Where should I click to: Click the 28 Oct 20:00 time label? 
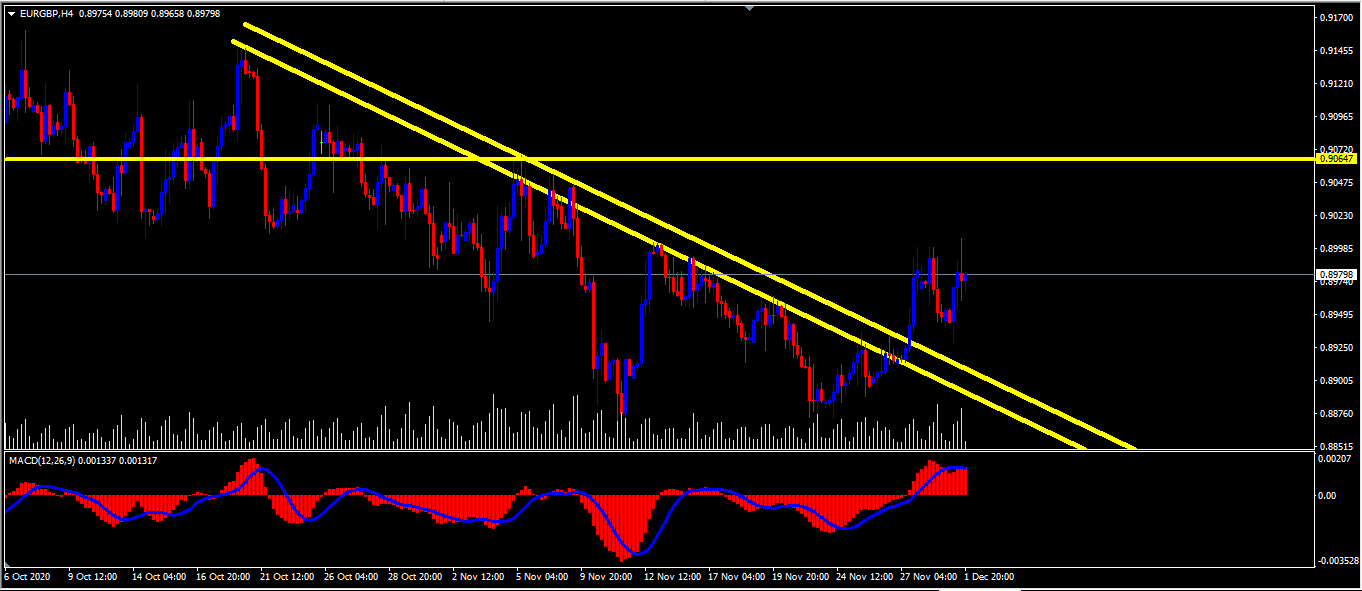(x=415, y=577)
